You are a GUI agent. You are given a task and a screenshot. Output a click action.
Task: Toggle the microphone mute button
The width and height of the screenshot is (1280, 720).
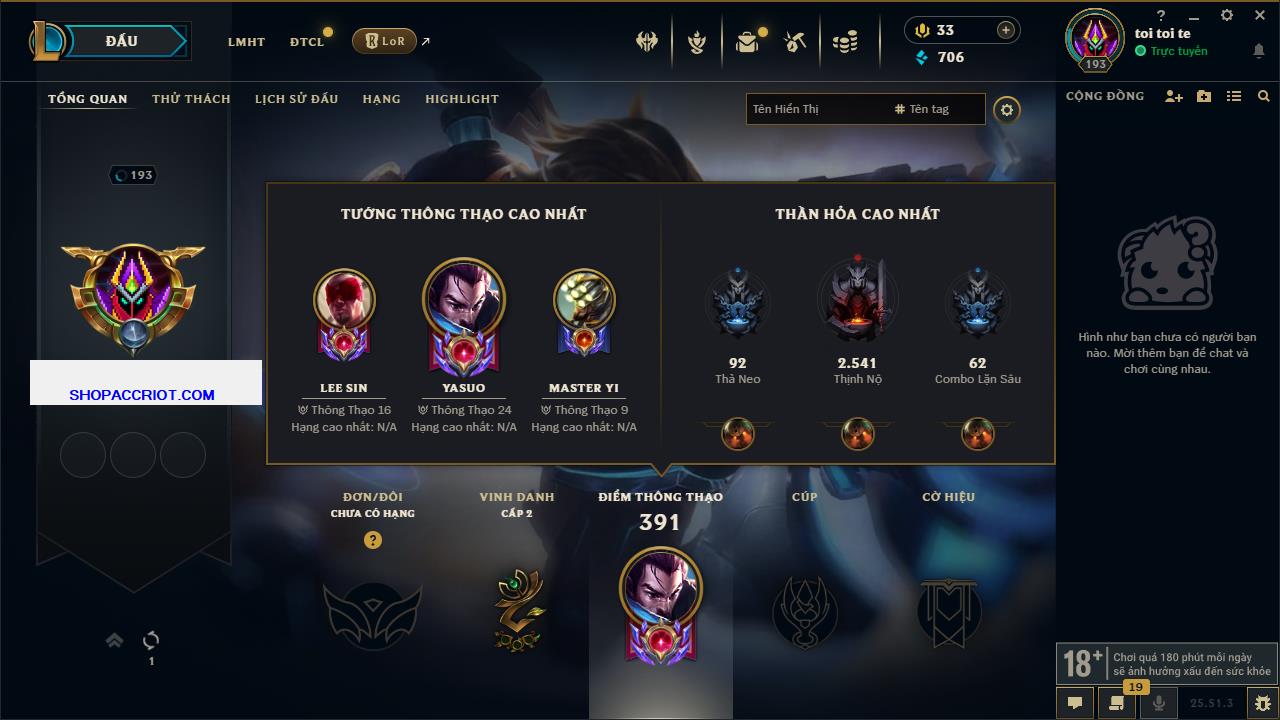coord(1159,703)
